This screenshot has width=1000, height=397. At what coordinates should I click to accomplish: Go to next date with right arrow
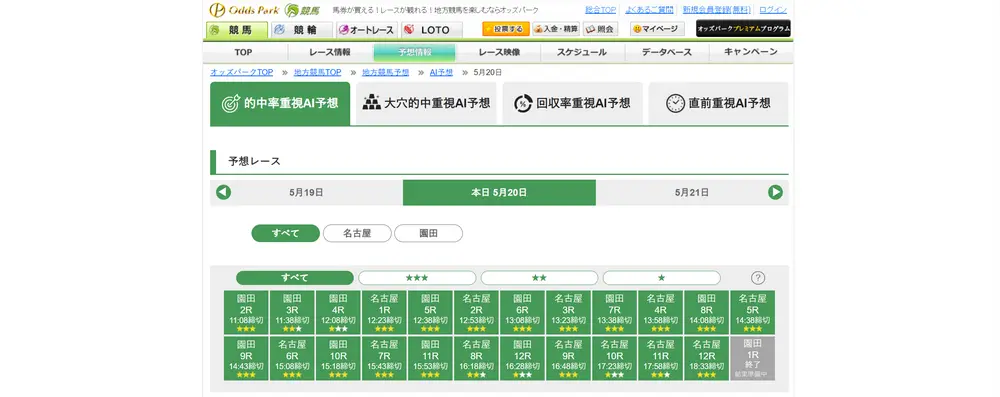(x=775, y=192)
